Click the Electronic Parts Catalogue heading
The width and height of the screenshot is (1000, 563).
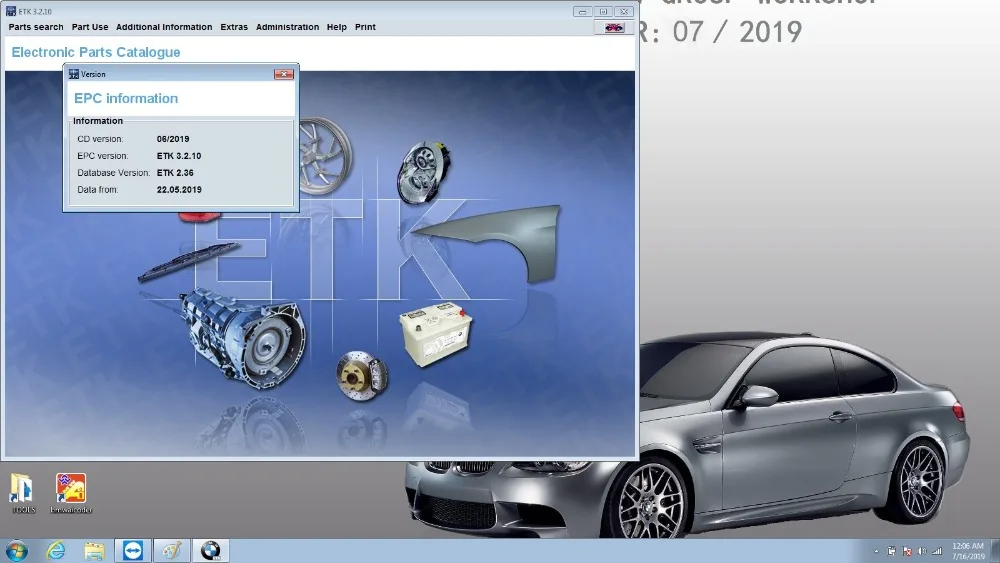point(96,52)
